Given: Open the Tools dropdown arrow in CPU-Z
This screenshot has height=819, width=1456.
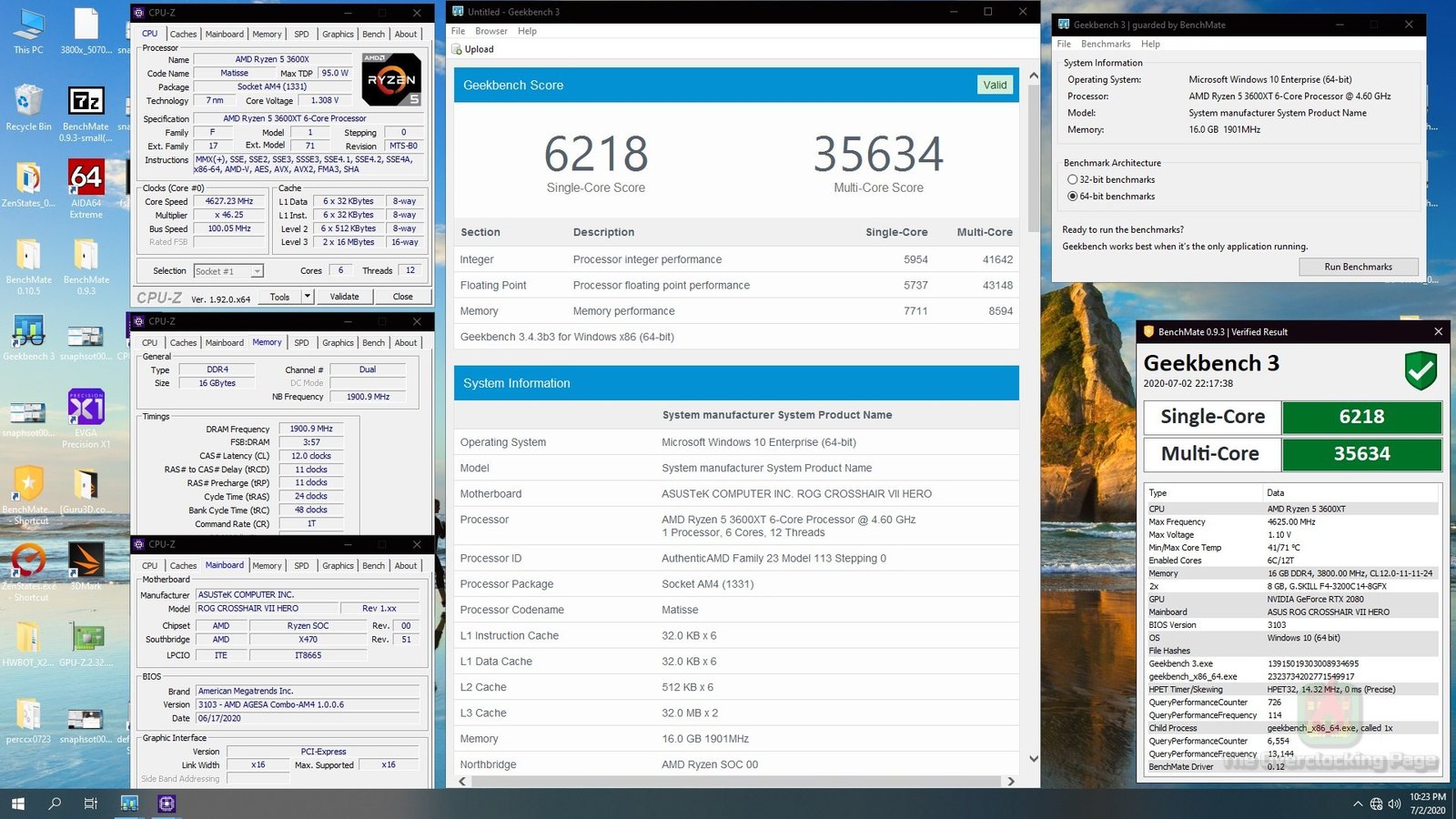Looking at the screenshot, I should (x=308, y=297).
